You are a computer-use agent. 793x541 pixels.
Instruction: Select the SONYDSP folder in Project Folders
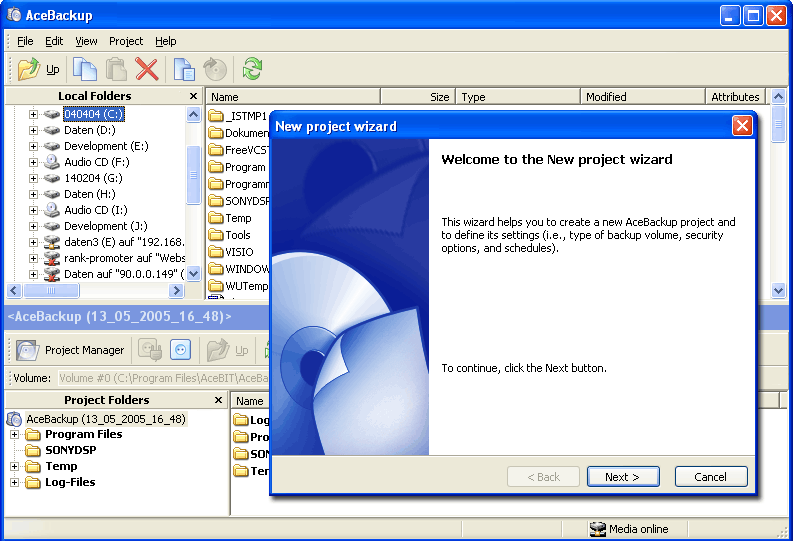[x=70, y=450]
